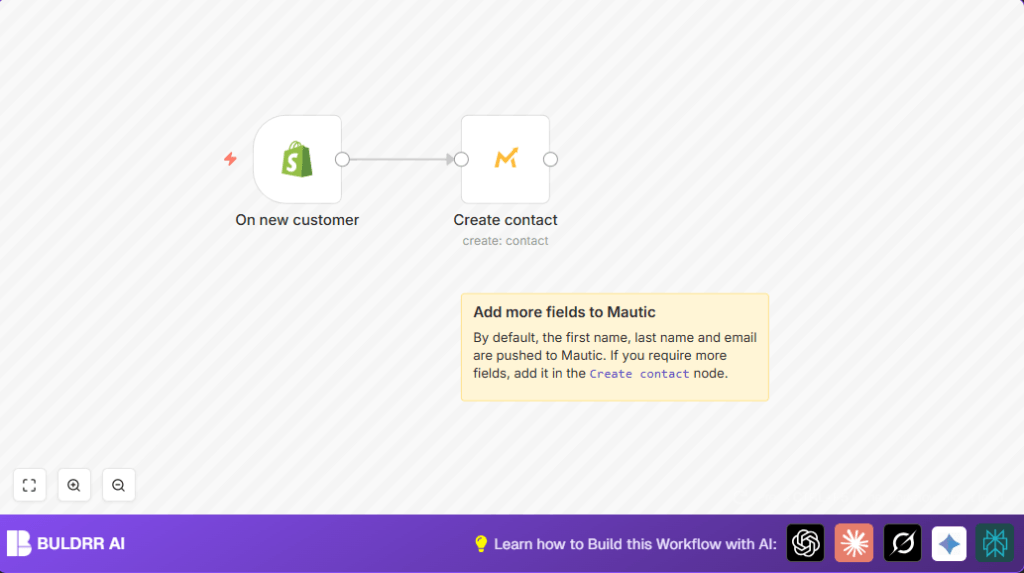Click the 'On new customer' node label
Screen dimensions: 1024x573
point(297,220)
